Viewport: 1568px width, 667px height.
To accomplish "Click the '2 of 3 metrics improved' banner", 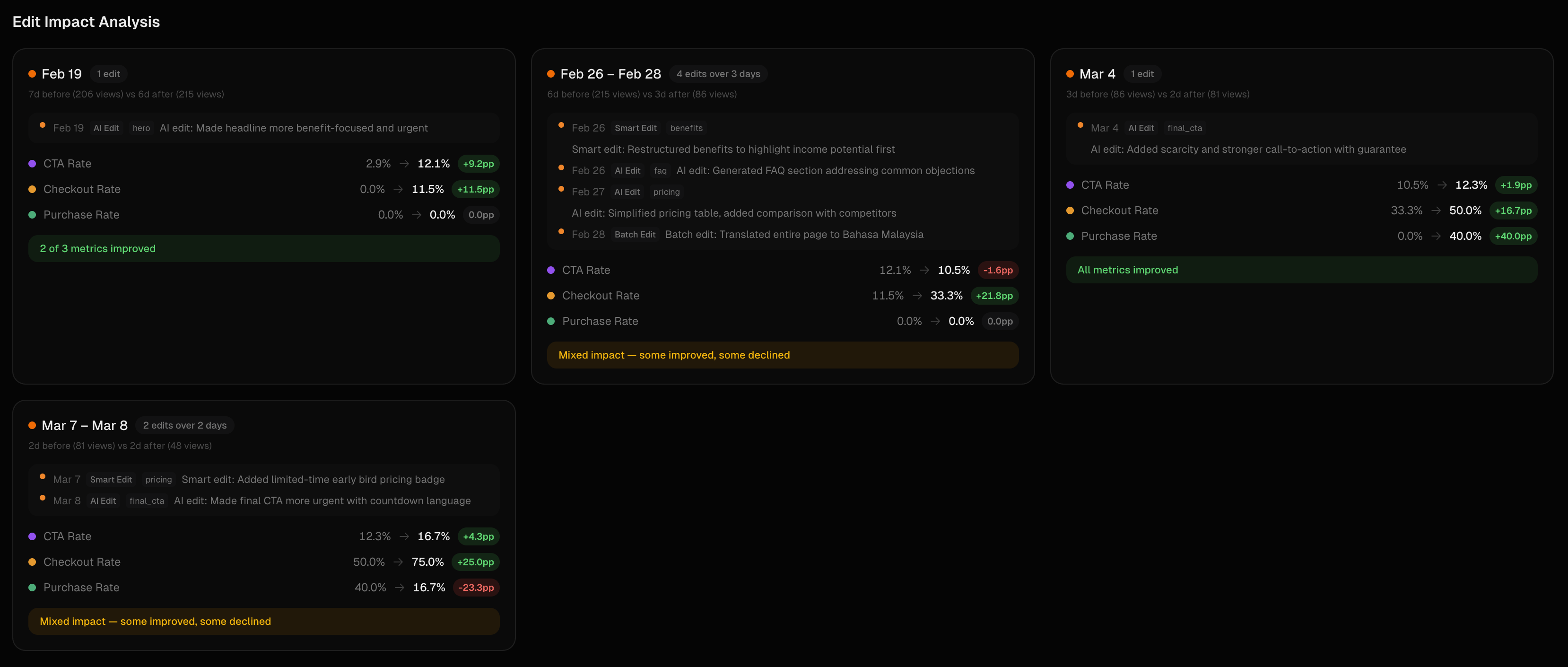I will (x=263, y=248).
